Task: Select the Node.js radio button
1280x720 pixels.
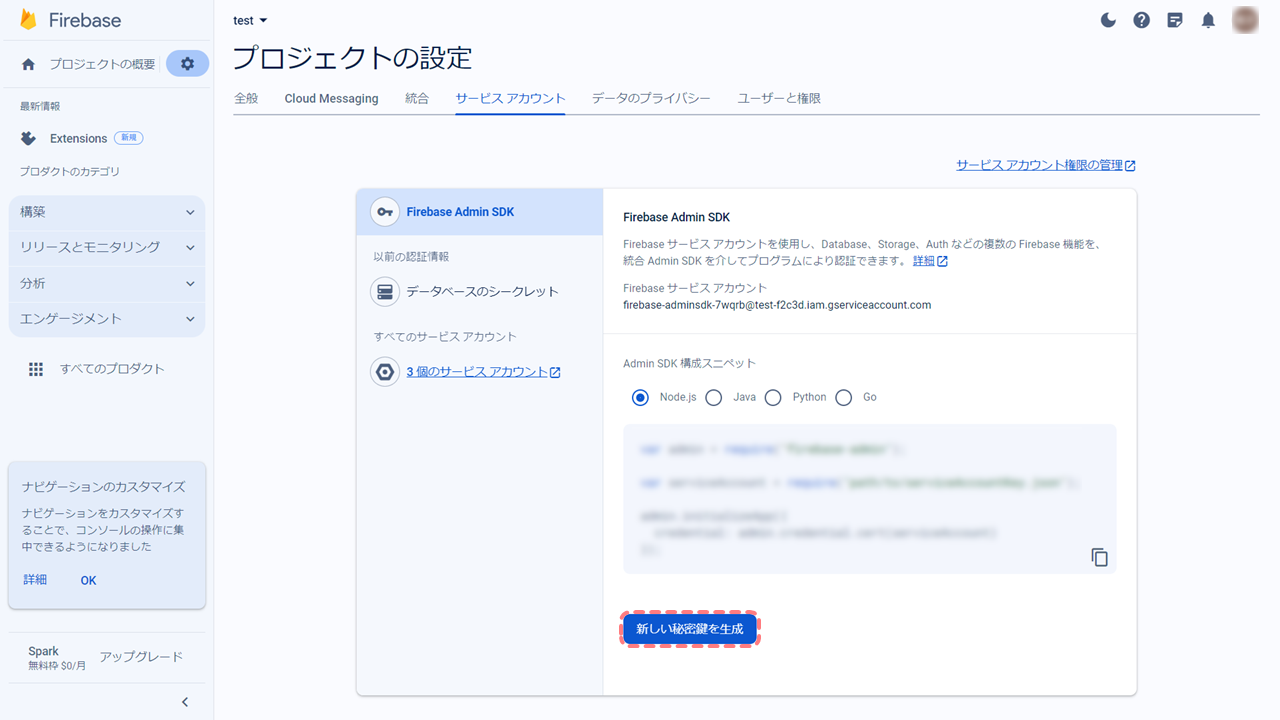Action: coord(640,397)
